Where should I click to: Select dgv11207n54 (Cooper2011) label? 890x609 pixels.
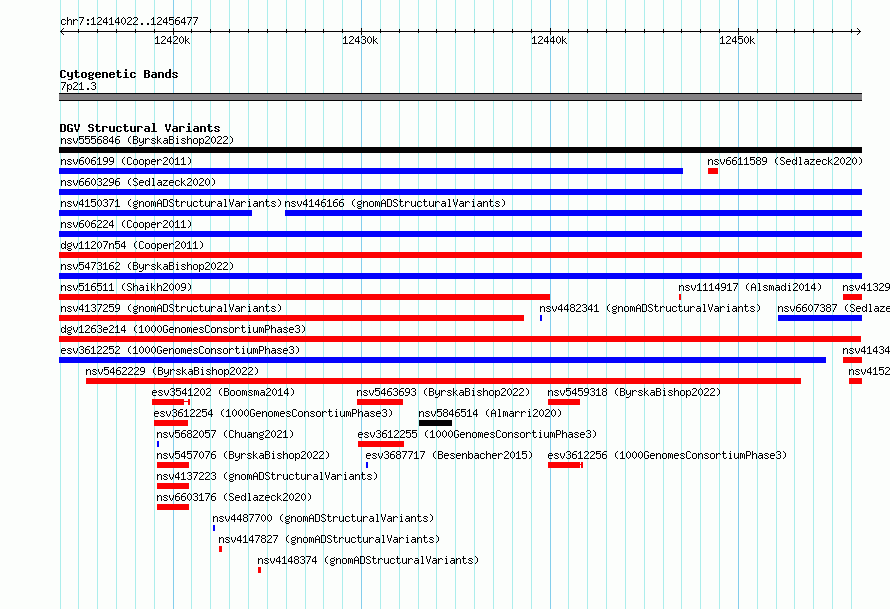coord(132,245)
